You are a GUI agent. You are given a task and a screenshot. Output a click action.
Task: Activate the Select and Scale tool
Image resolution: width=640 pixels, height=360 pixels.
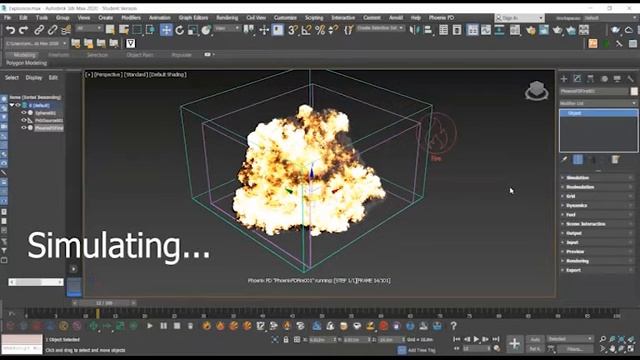[193, 30]
